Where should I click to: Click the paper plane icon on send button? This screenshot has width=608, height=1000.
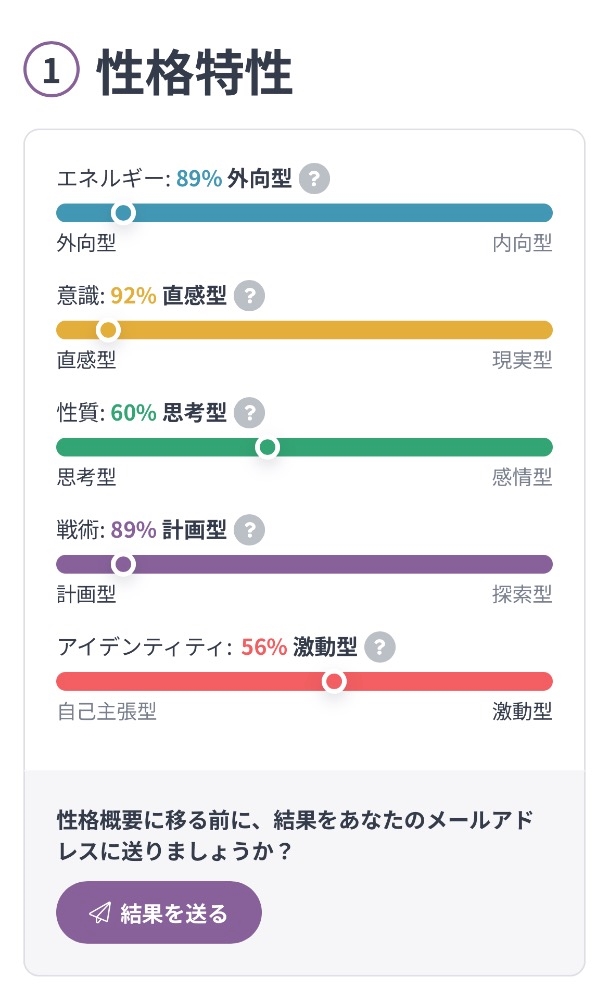pos(99,913)
